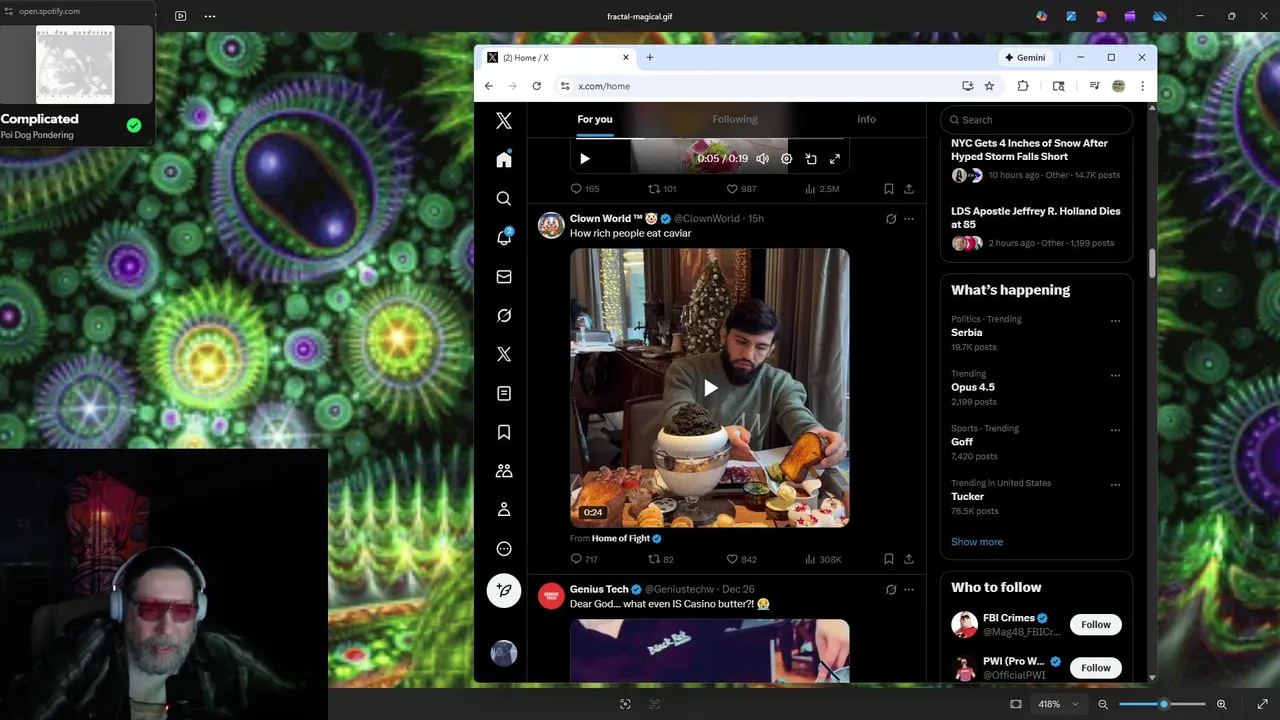Open more options for Tucker trend

(x=1115, y=485)
